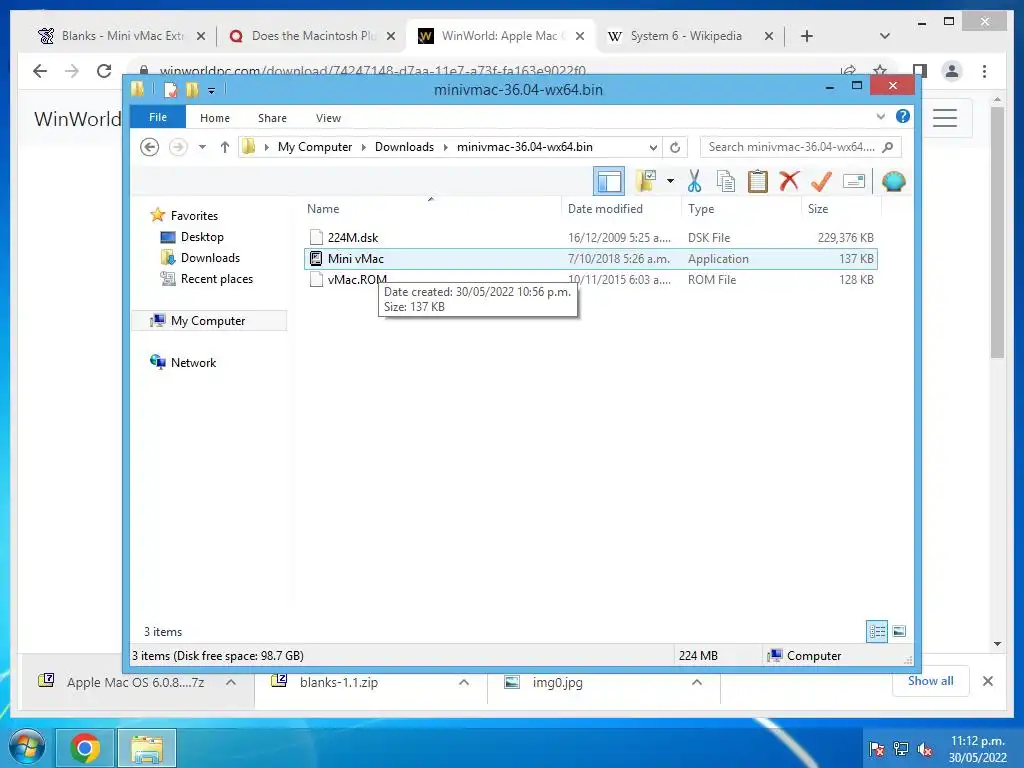Switch to Does the Macintosh Plus tab
The width and height of the screenshot is (1024, 768).
point(313,36)
